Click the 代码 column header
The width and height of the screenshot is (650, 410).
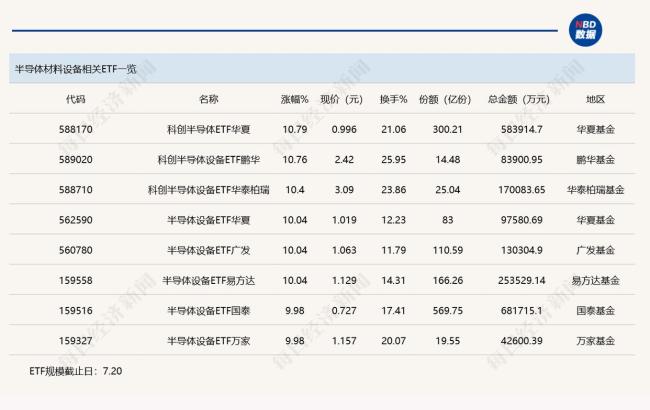(x=75, y=99)
